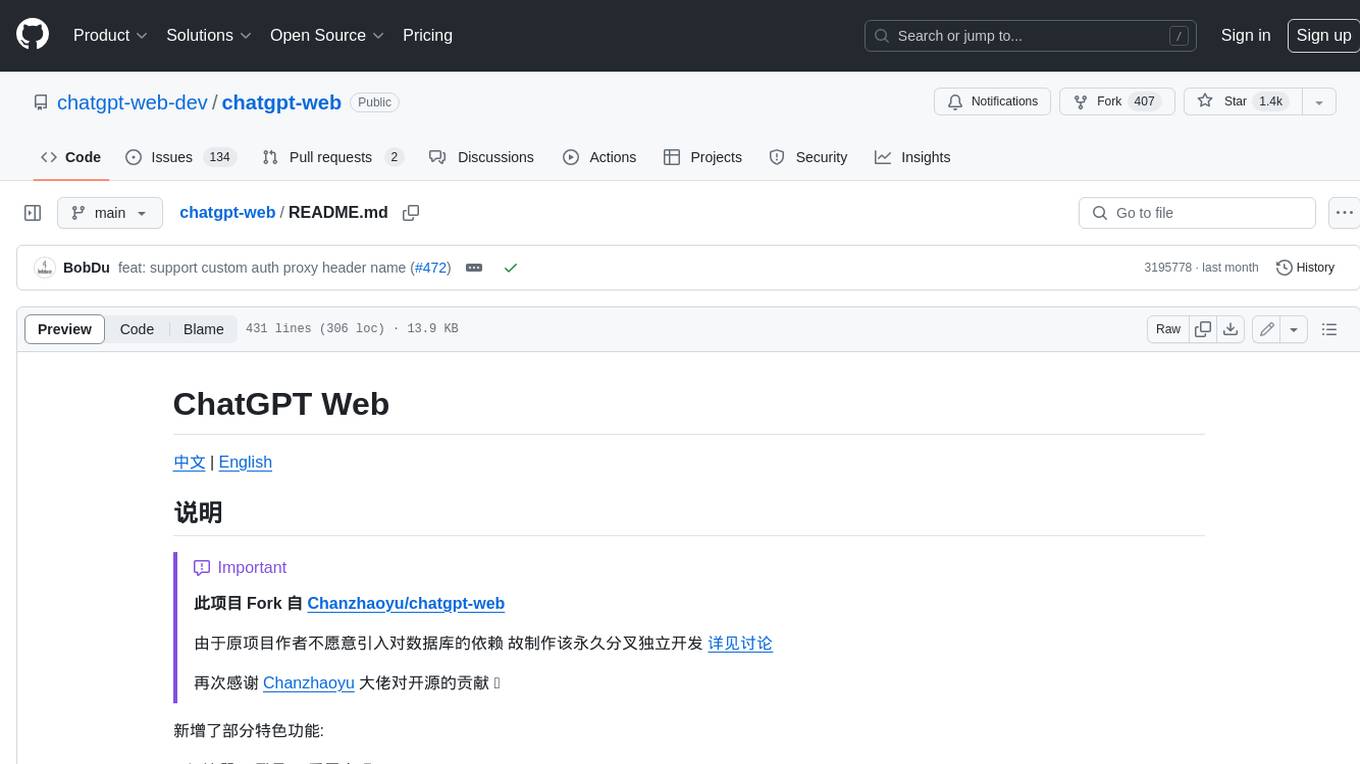View the file History
The height and width of the screenshot is (764, 1360).
click(1306, 268)
